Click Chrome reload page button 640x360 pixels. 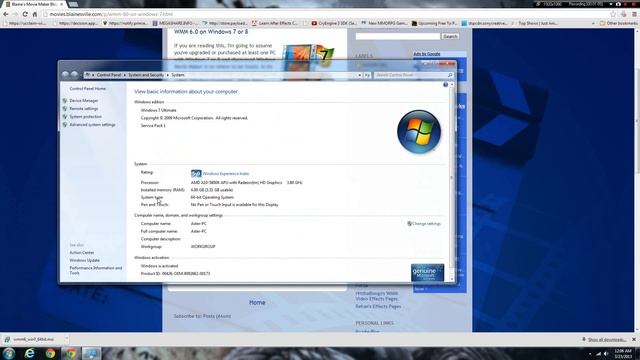coord(25,14)
